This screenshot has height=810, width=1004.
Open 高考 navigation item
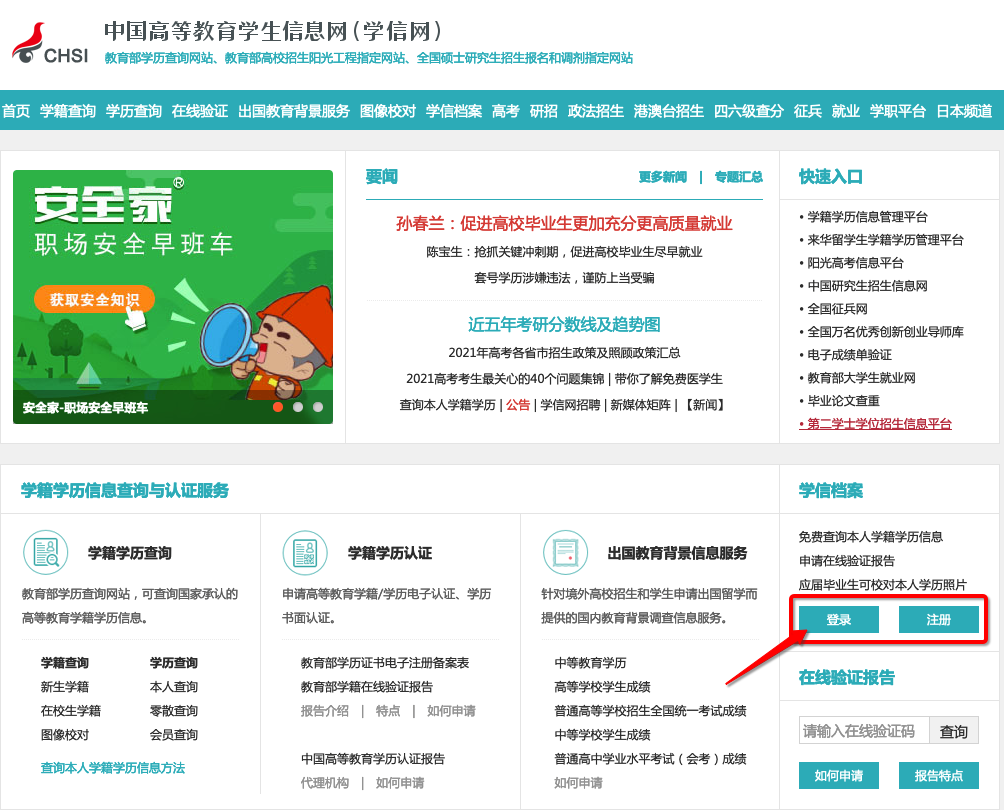tap(506, 111)
